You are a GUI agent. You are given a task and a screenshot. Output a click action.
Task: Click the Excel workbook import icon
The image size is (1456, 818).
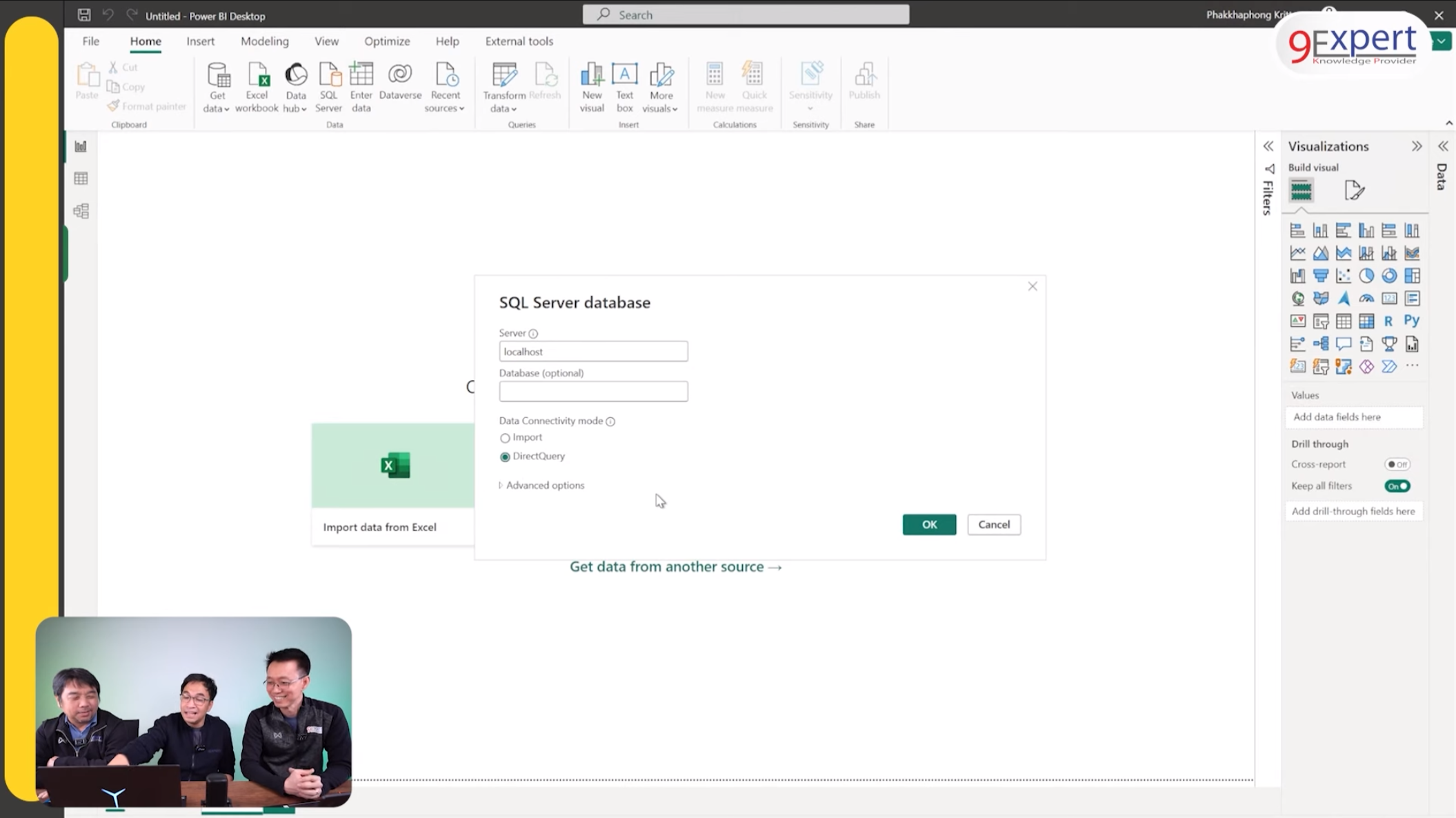(x=257, y=84)
